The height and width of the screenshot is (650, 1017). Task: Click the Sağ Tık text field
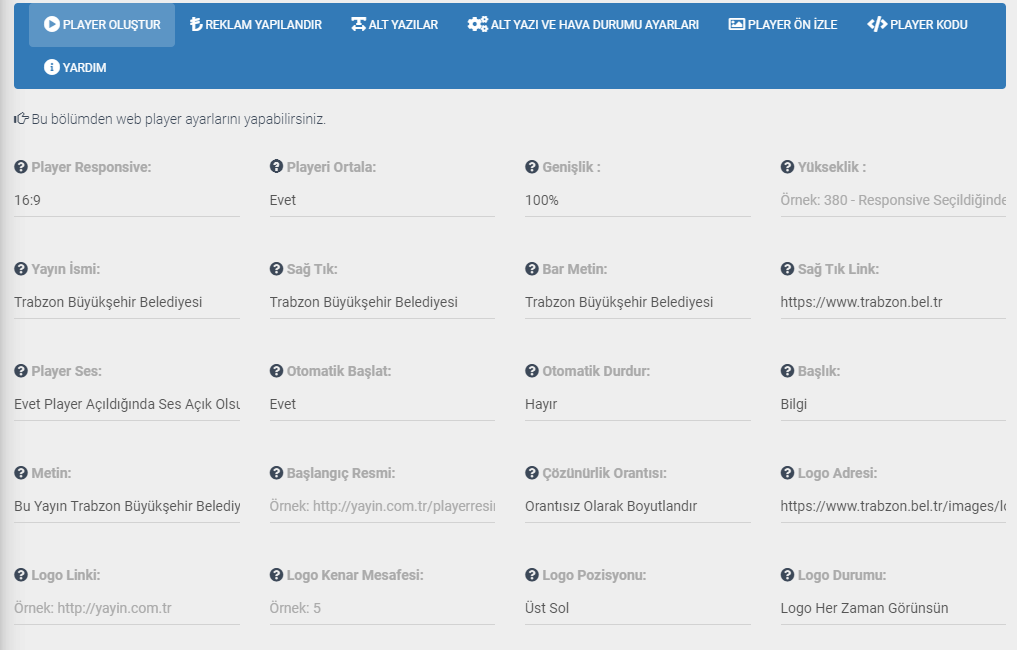[382, 302]
